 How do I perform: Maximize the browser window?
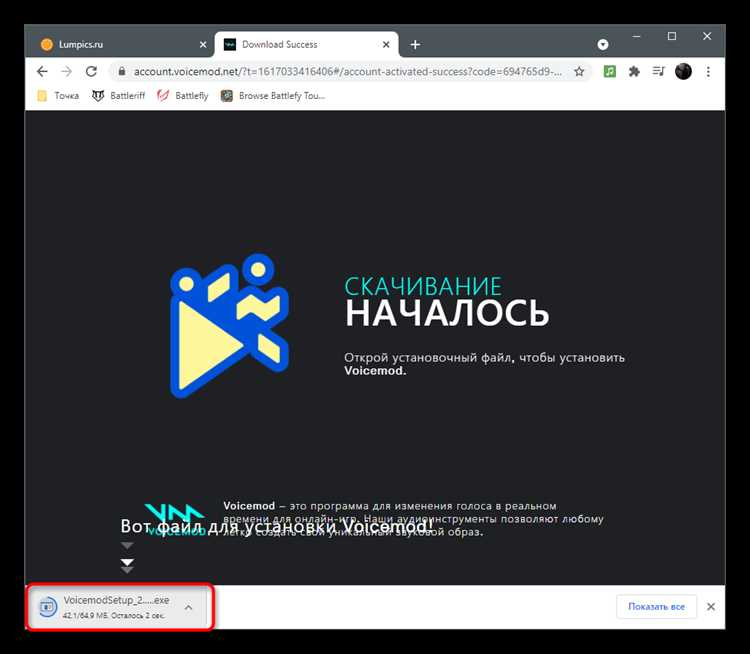tap(672, 36)
